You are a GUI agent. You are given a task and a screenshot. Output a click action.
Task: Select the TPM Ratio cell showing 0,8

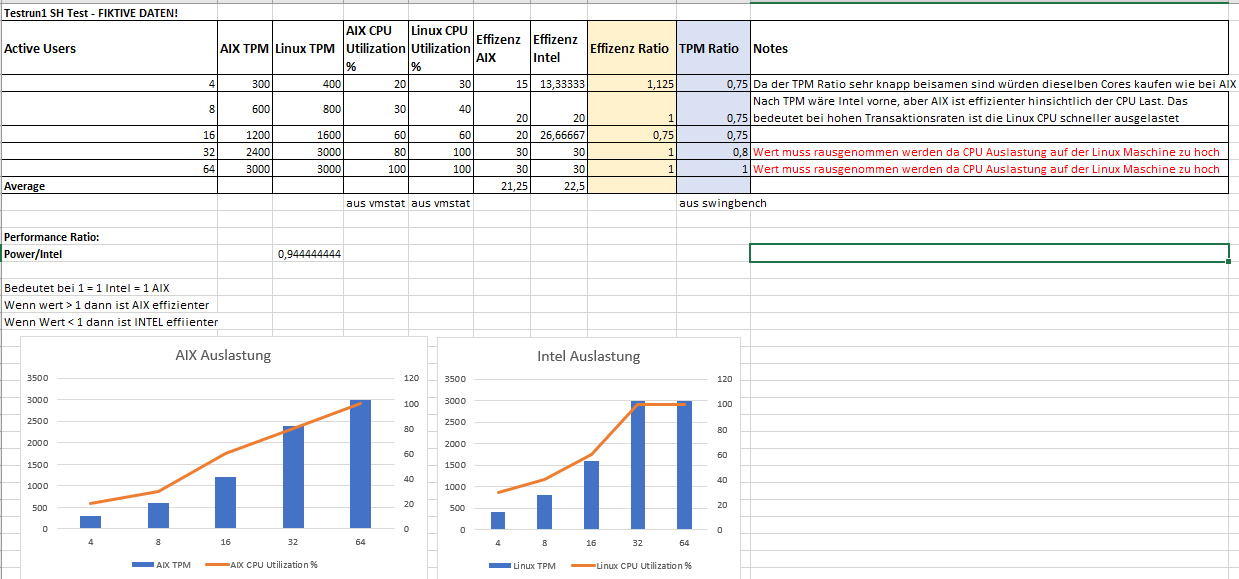[x=713, y=152]
